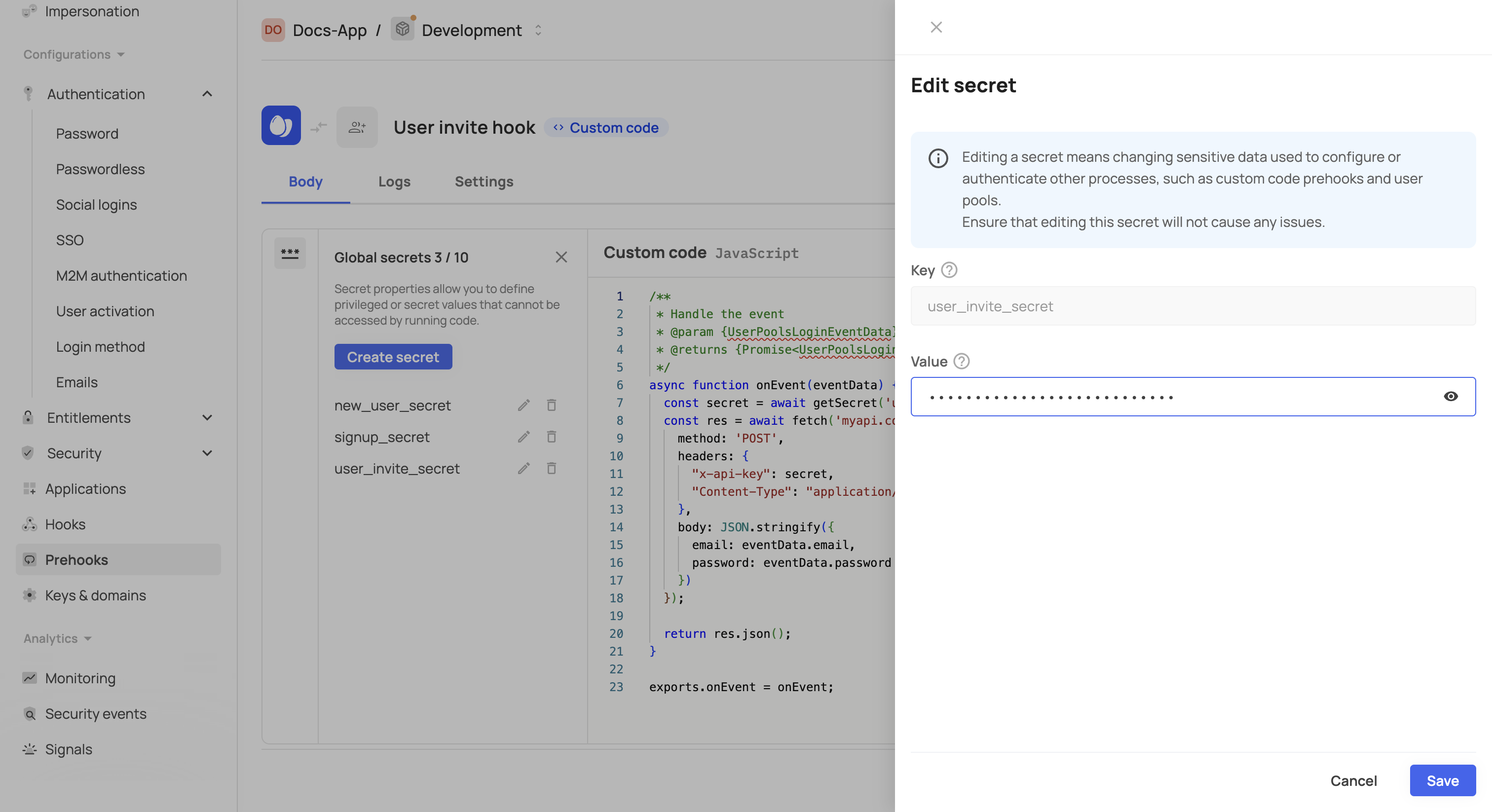Close the Global secrets panel
This screenshot has height=812, width=1492.
tap(560, 257)
